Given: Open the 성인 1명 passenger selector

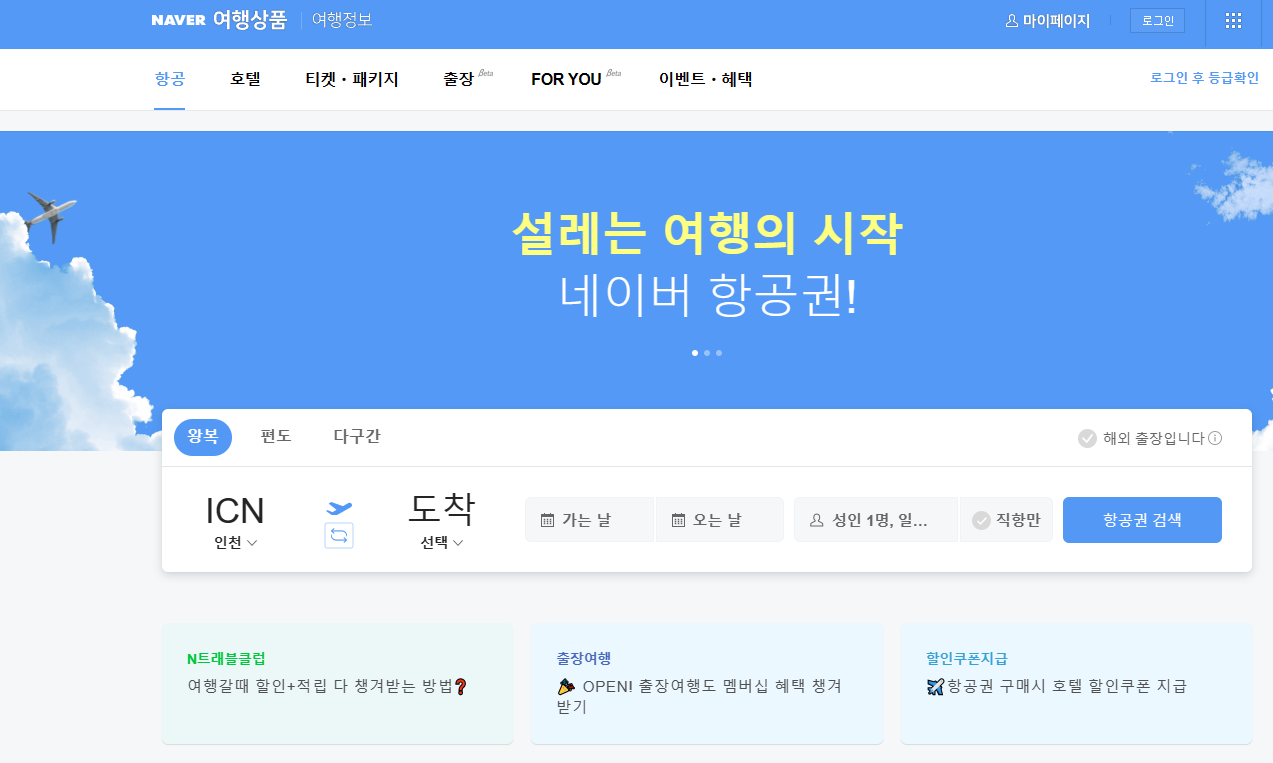Looking at the screenshot, I should point(875,519).
